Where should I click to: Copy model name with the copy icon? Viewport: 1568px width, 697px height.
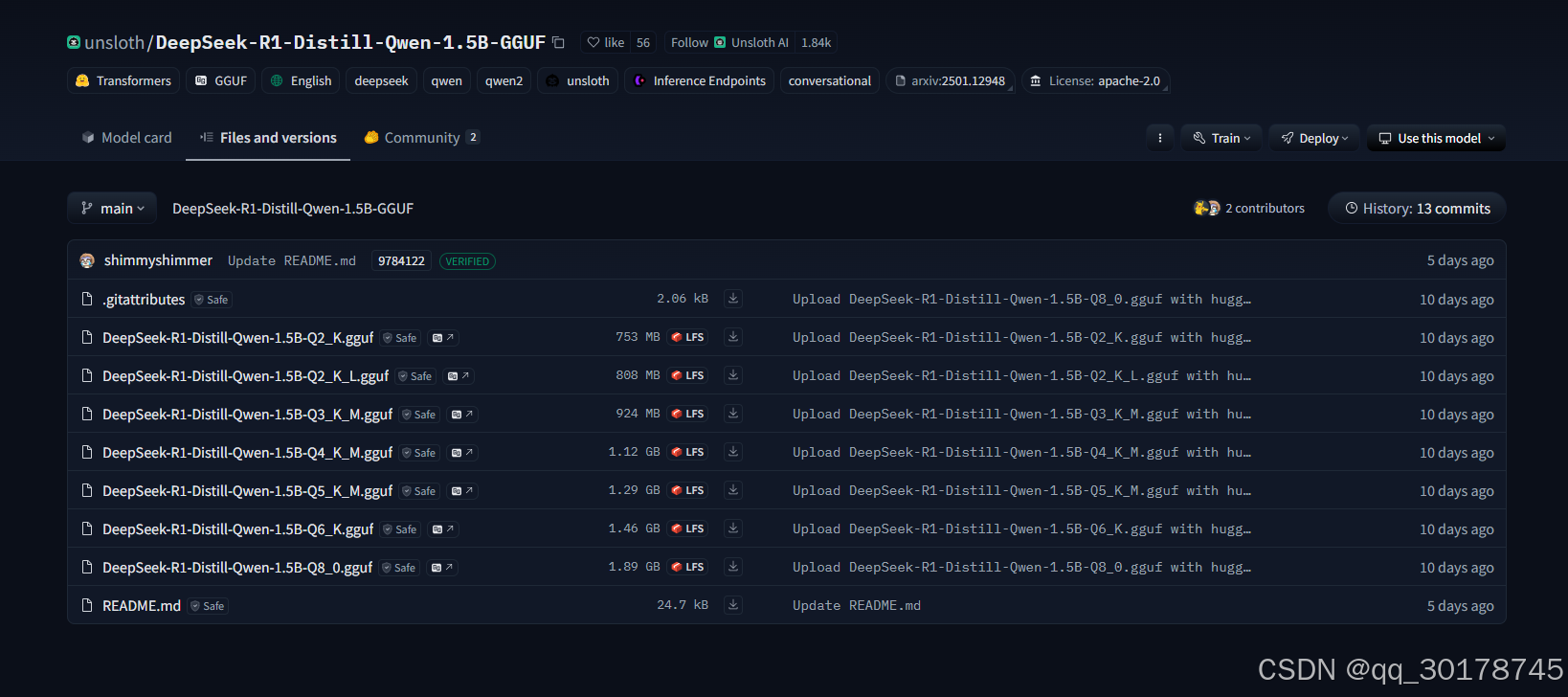coord(558,42)
